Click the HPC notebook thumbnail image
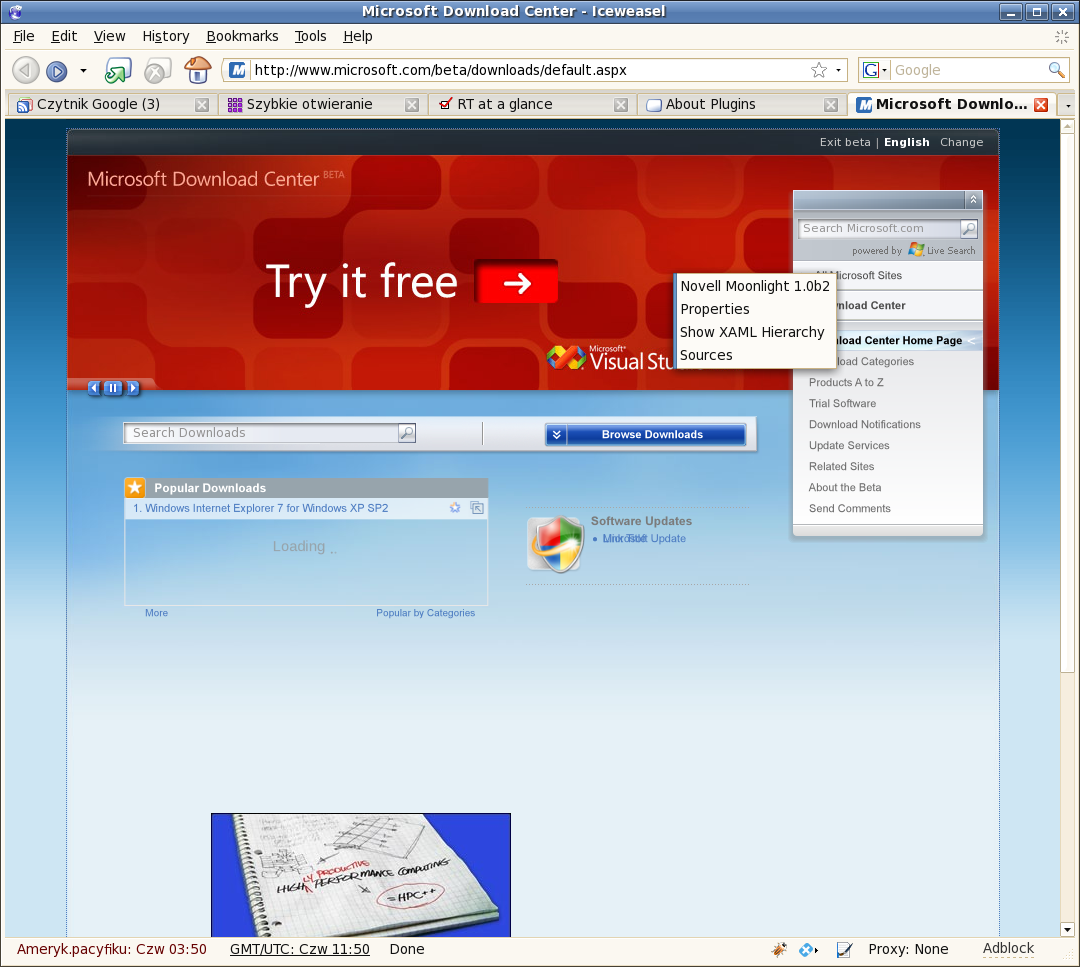Screen dimensions: 1080x967 (361, 875)
